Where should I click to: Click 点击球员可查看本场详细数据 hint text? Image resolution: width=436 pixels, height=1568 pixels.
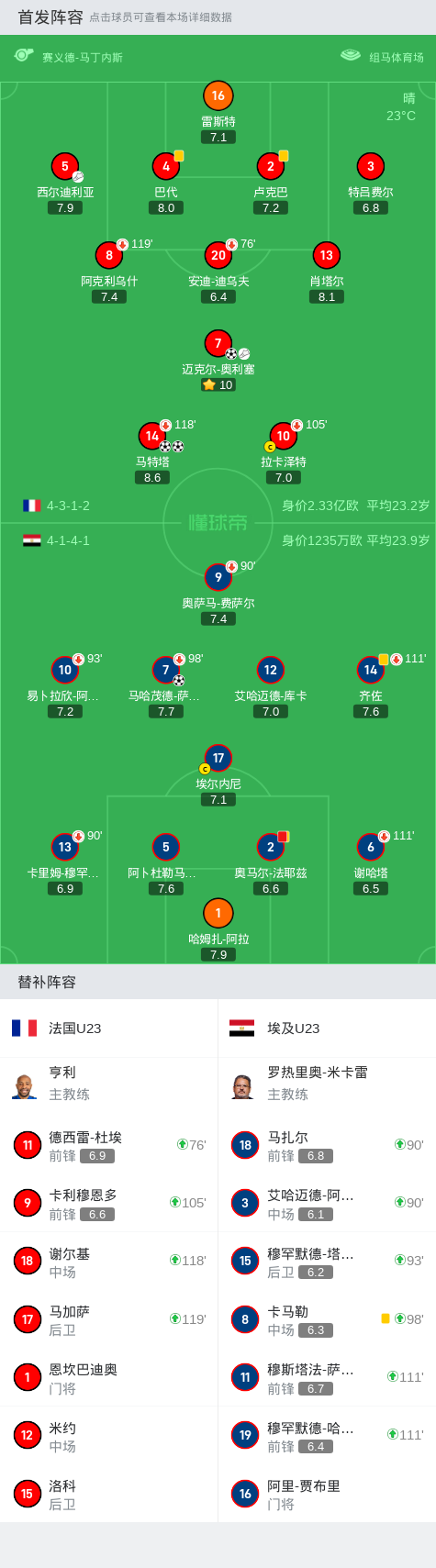pyautogui.click(x=161, y=17)
